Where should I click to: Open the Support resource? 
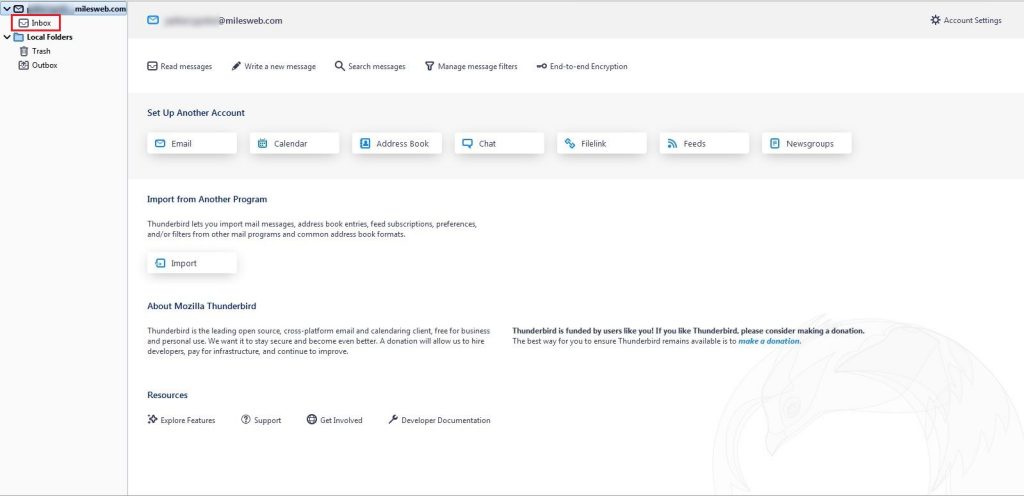coord(261,420)
